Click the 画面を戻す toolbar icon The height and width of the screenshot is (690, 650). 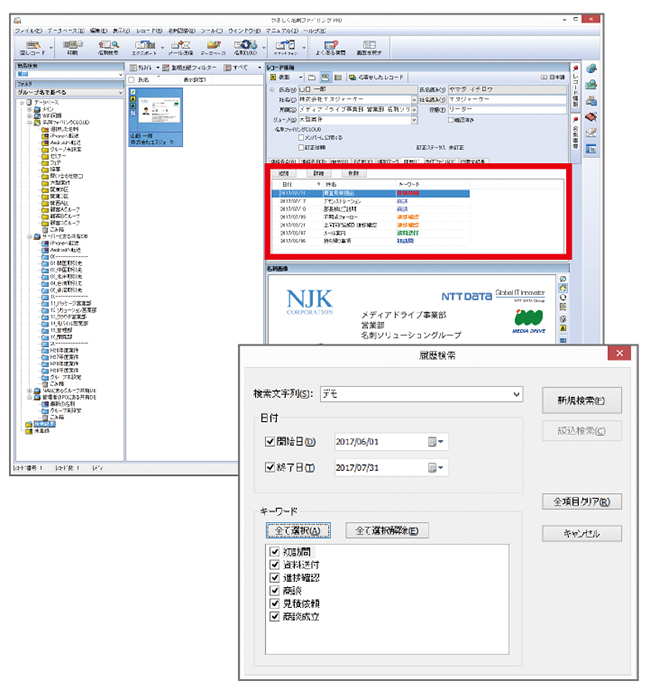pyautogui.click(x=369, y=48)
